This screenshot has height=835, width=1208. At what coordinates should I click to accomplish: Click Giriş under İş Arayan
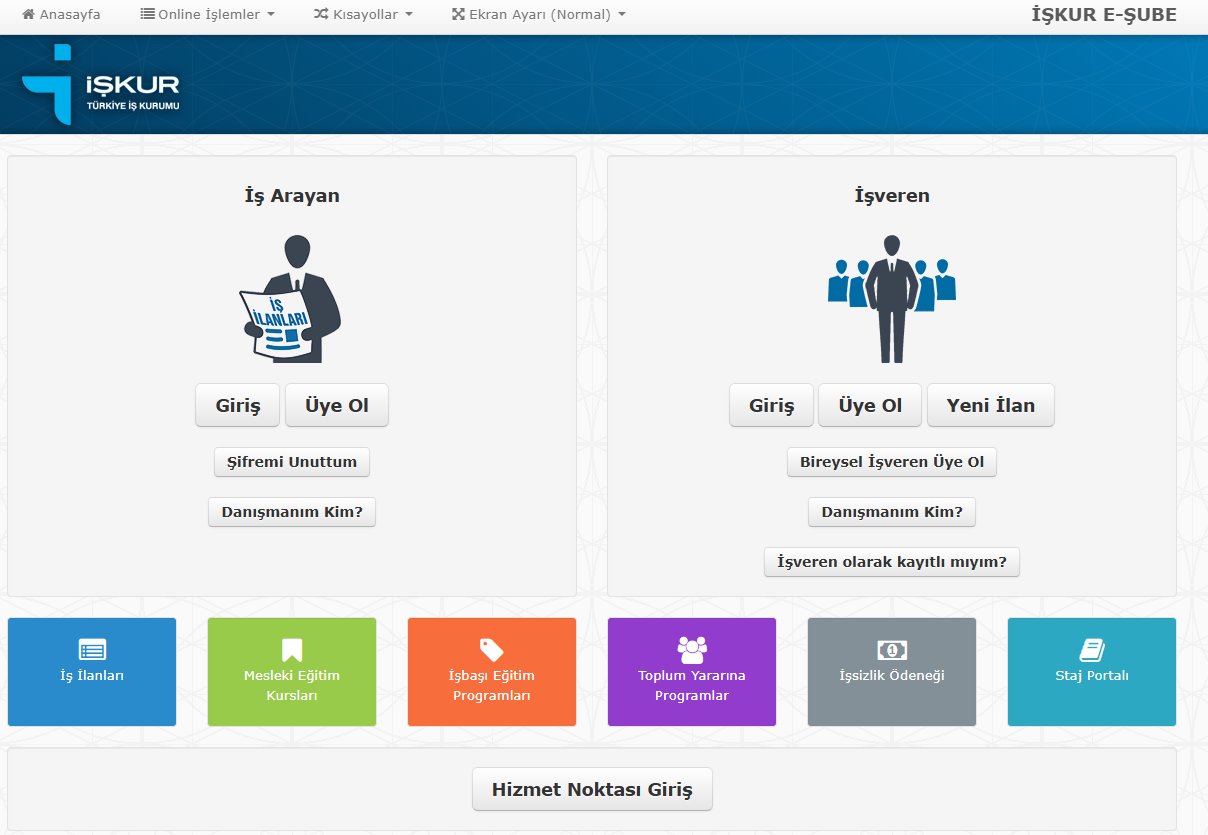[x=238, y=406]
